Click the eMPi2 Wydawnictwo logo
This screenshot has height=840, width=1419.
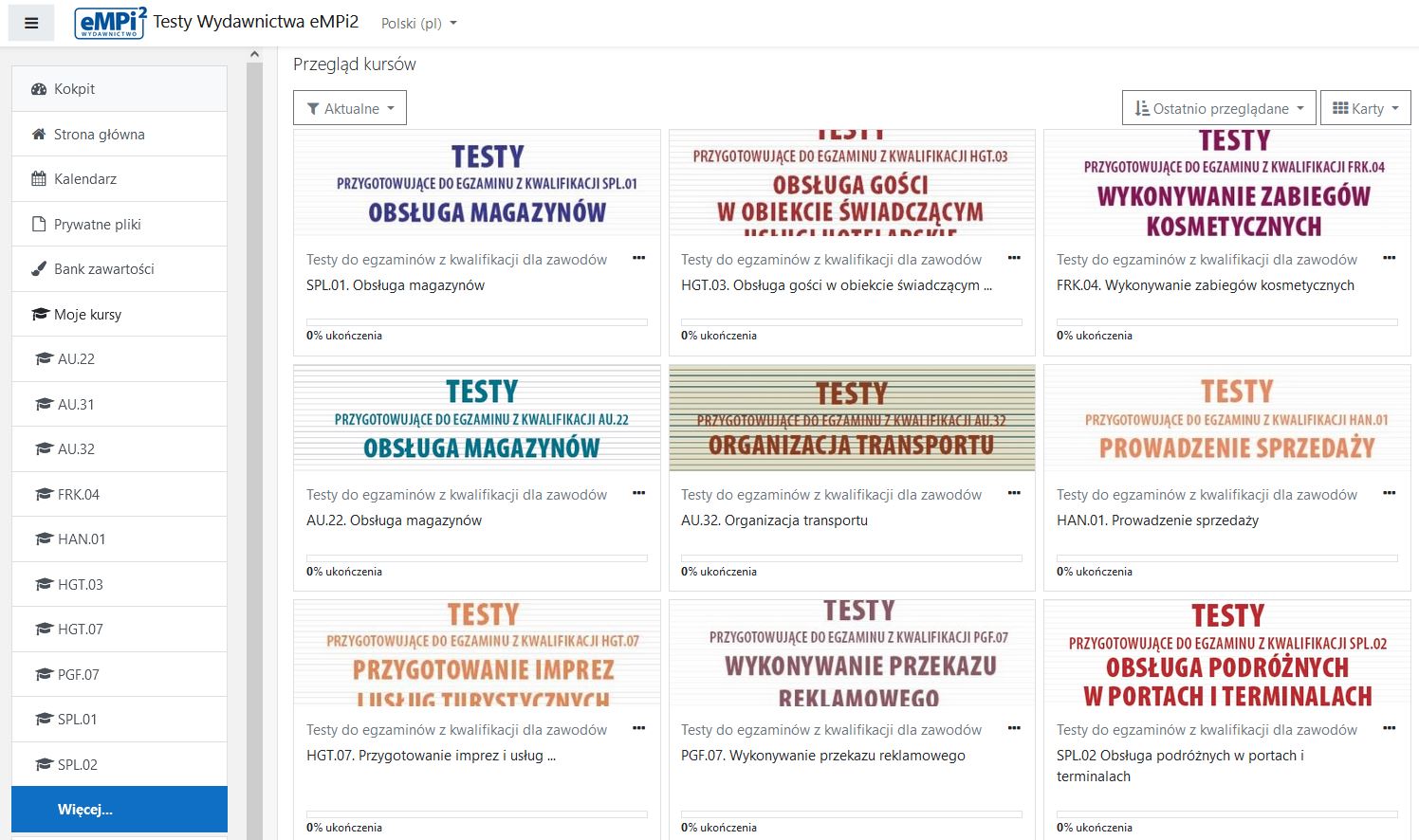110,23
